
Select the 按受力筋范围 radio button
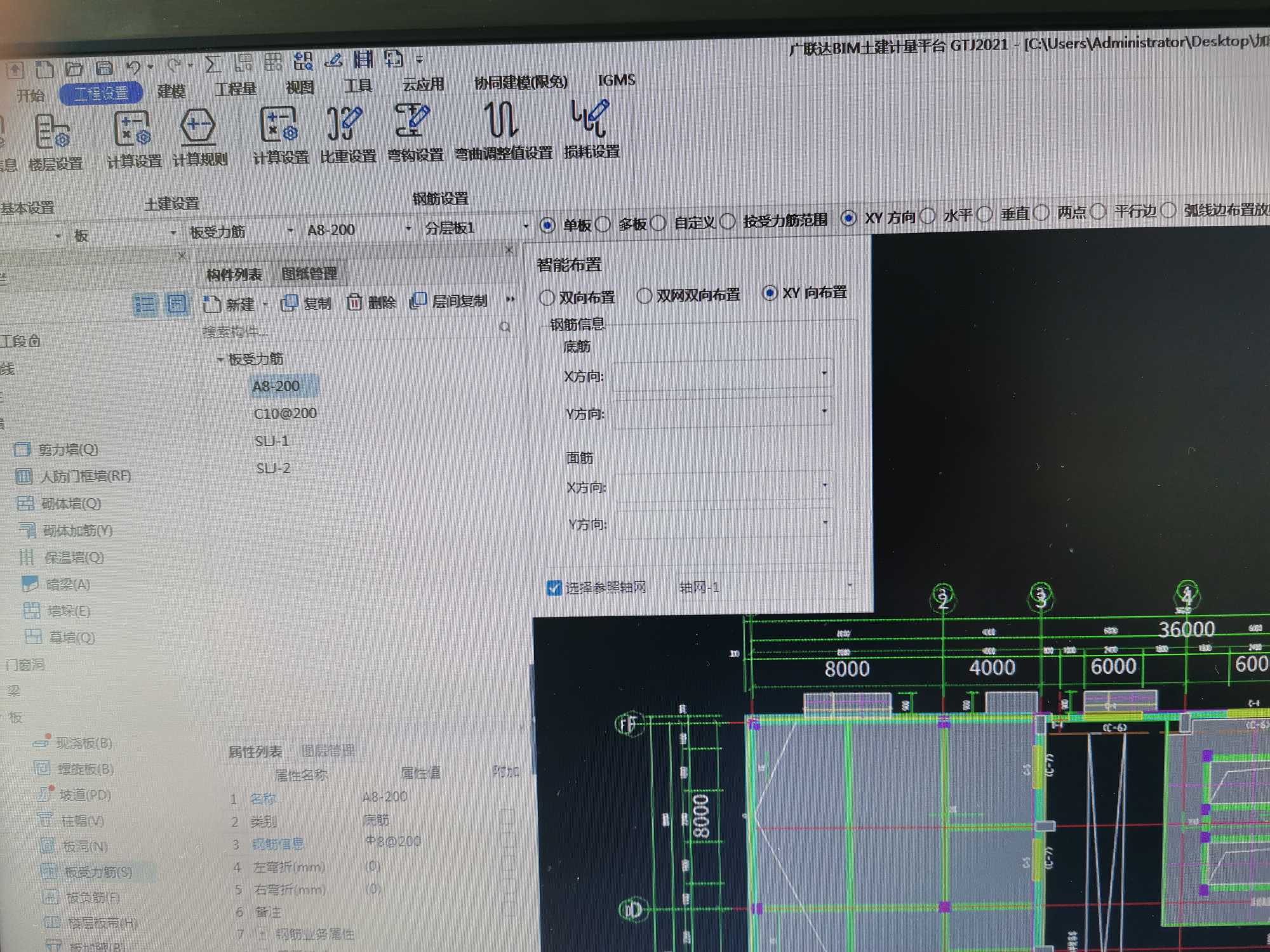pyautogui.click(x=728, y=221)
